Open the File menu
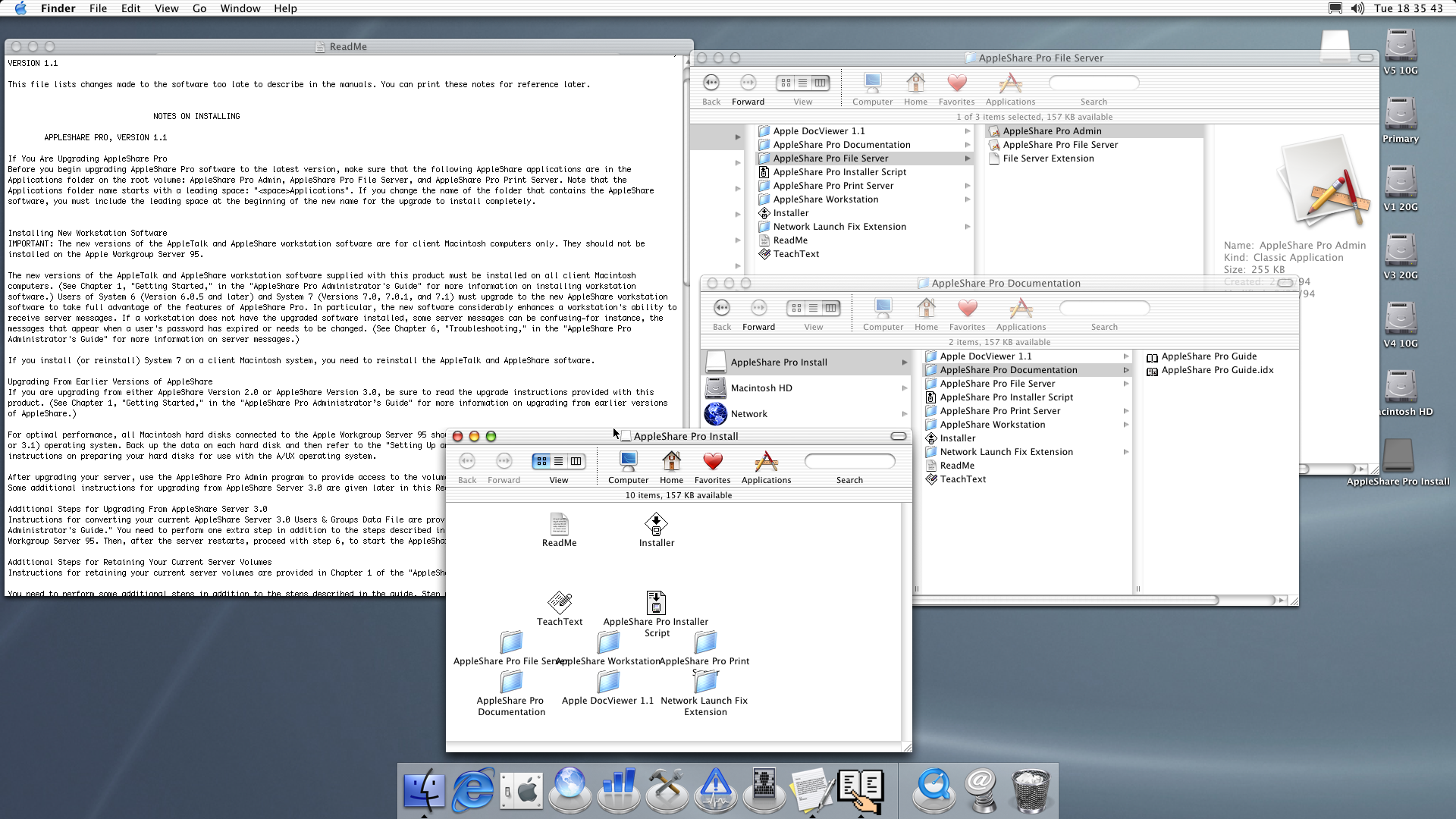 [x=98, y=8]
